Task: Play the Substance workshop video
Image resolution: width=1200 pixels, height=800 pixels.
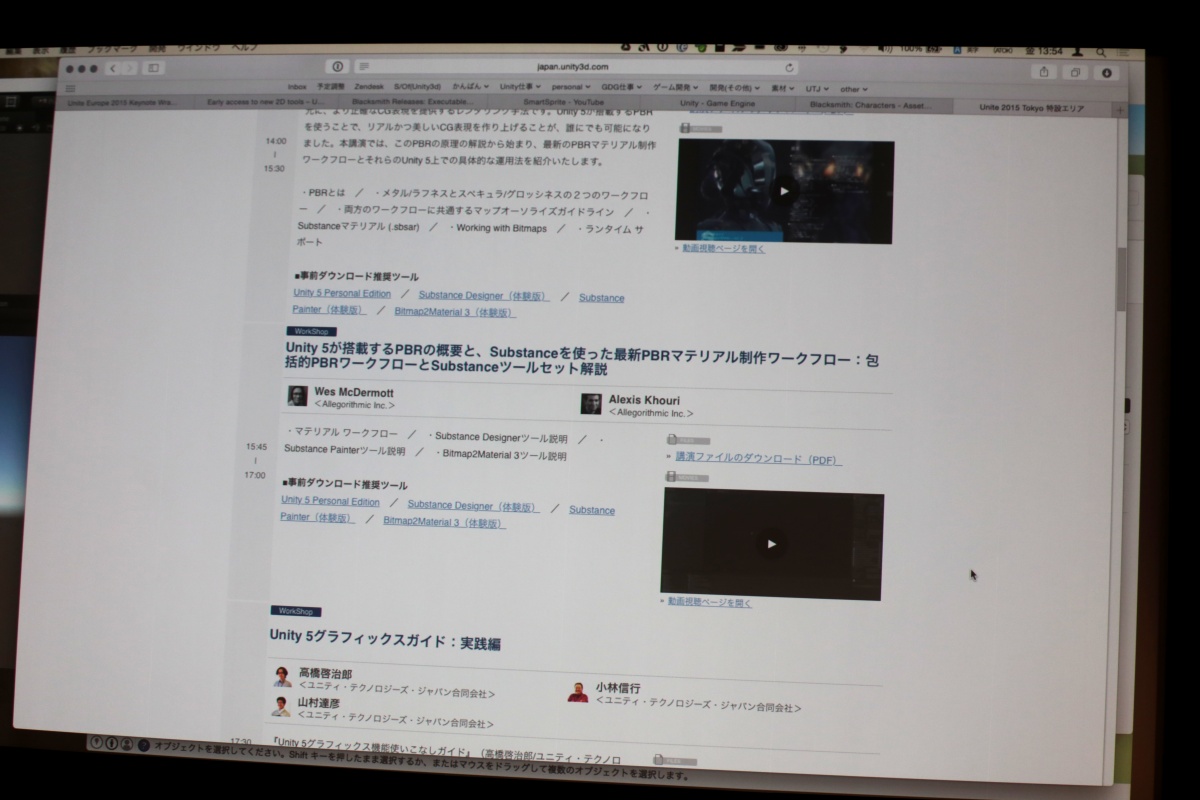Action: (x=771, y=544)
